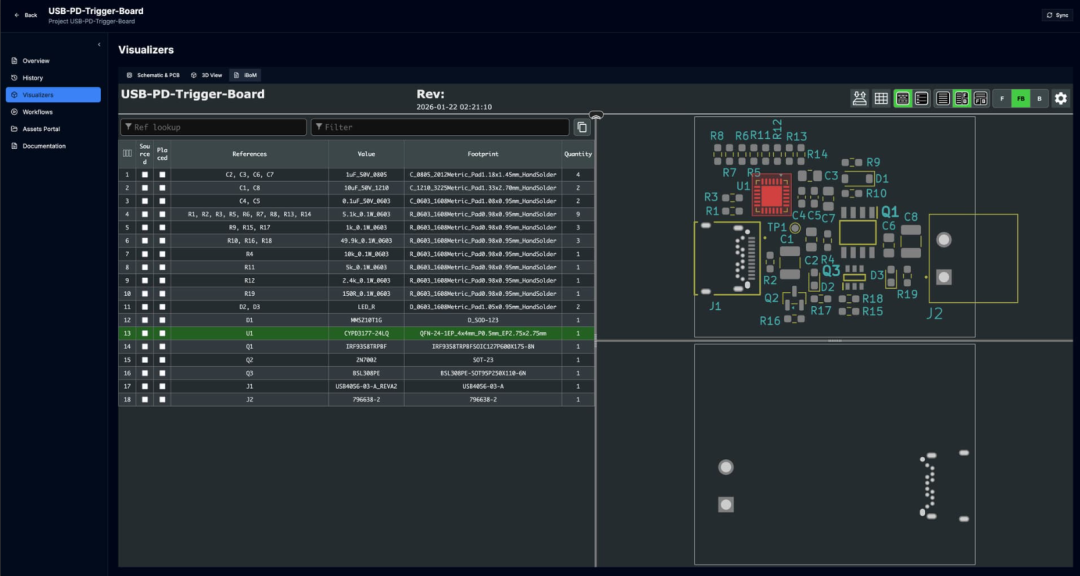The height and width of the screenshot is (576, 1080).
Task: Show front layer only with F
Action: (x=1001, y=99)
